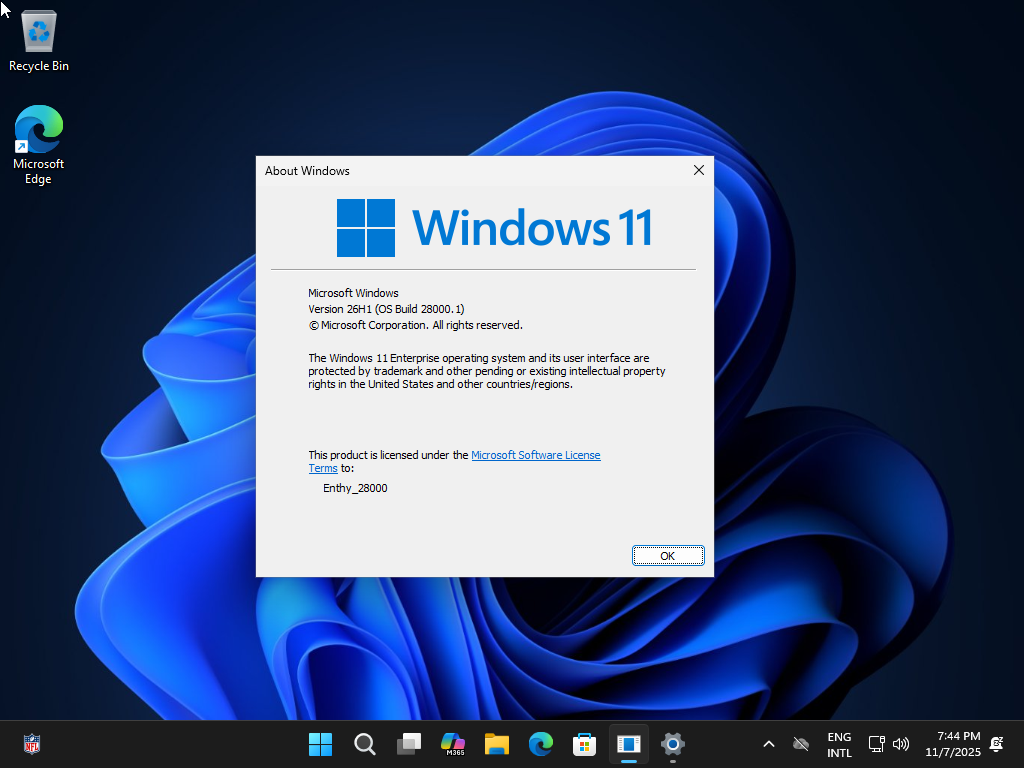Viewport: 1024px width, 768px height.
Task: Switch ENG INTL input language
Action: pos(839,744)
